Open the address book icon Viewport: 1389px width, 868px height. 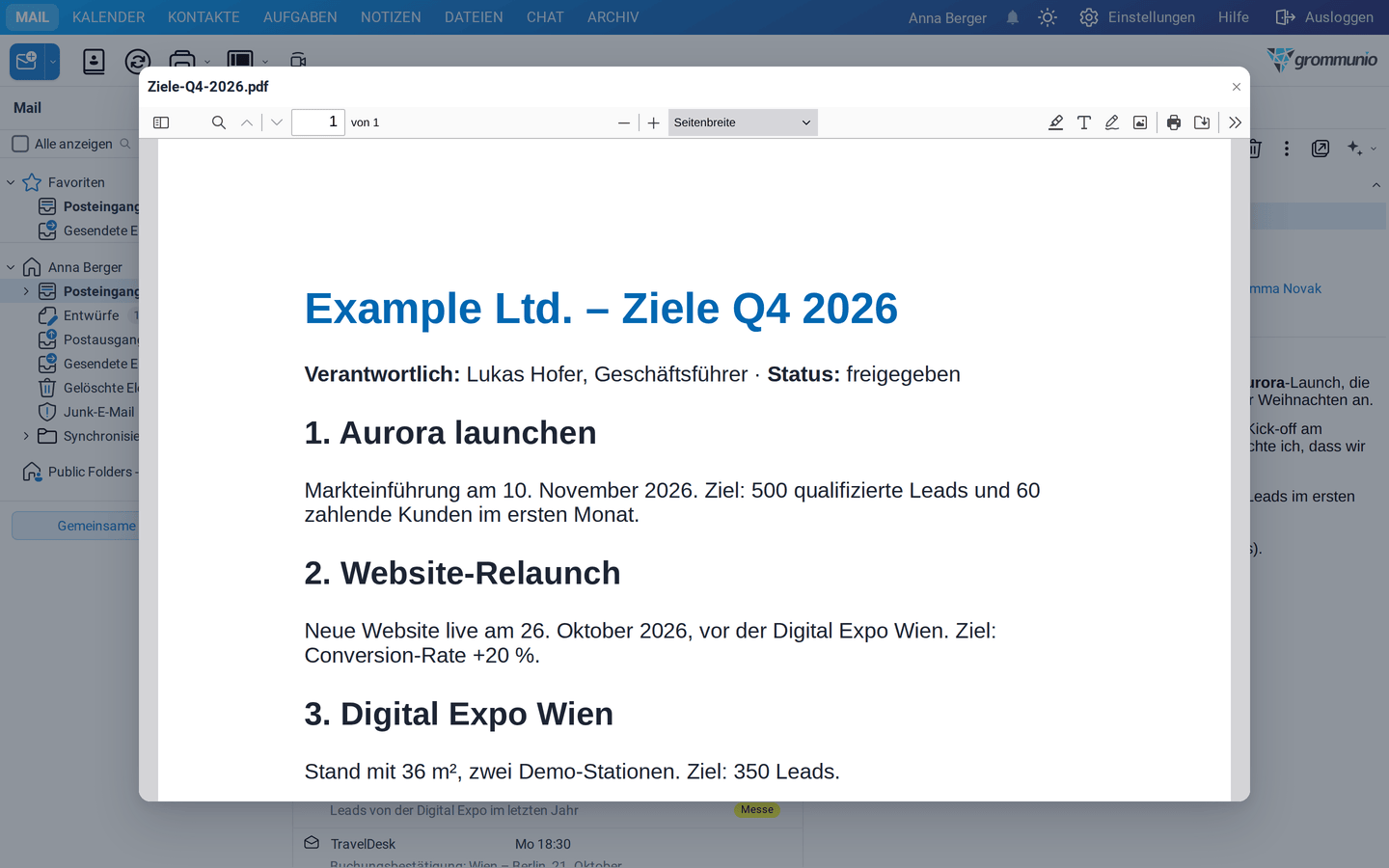[x=94, y=62]
